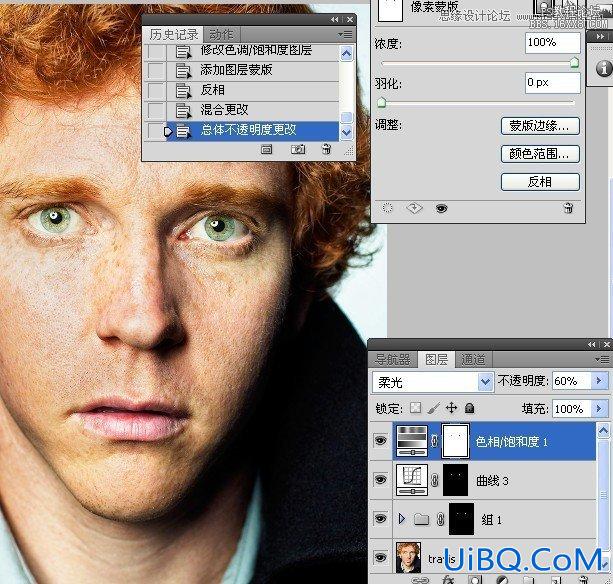Toggle lock transparent pixels

415,408
